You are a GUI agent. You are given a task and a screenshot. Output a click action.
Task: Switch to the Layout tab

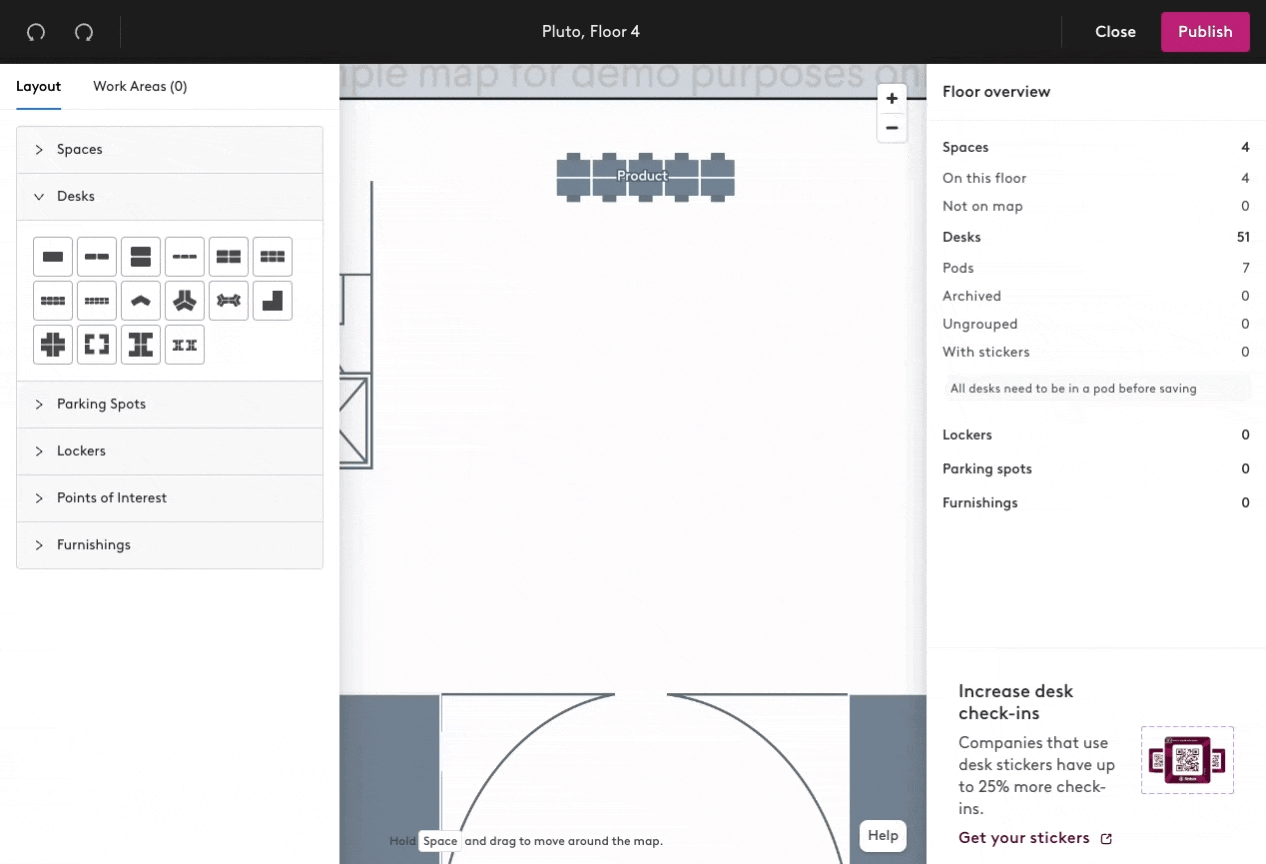coord(39,87)
